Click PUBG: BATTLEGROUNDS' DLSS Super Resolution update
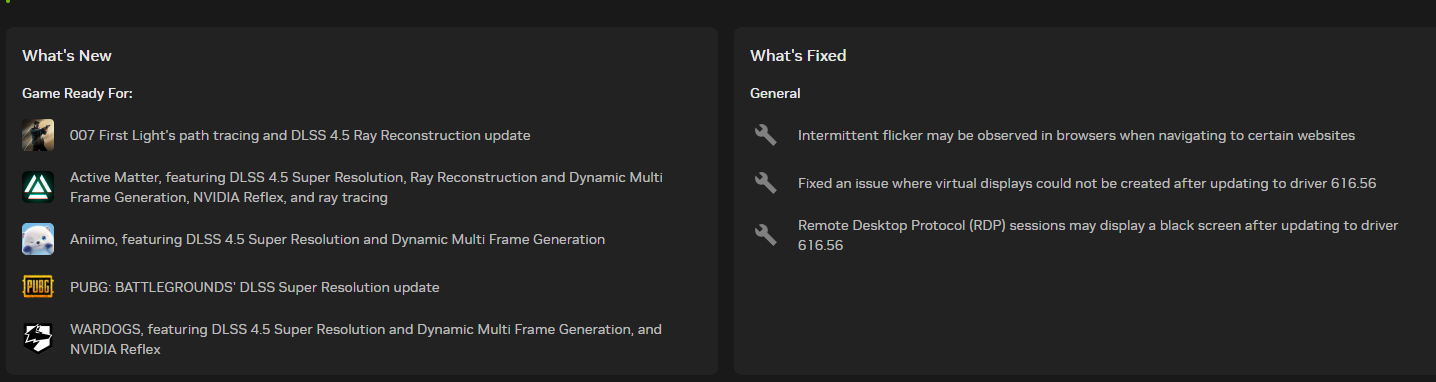 click(x=254, y=287)
